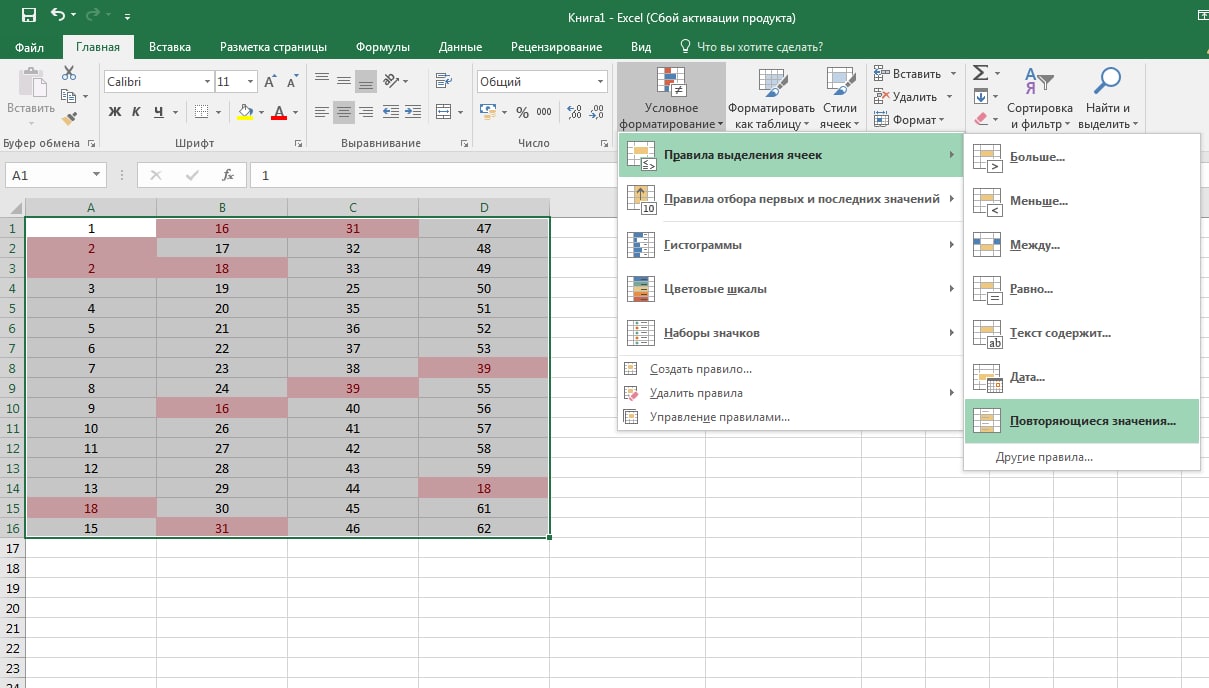The height and width of the screenshot is (688, 1209).
Task: Click the Insert Function fx icon
Action: point(228,175)
